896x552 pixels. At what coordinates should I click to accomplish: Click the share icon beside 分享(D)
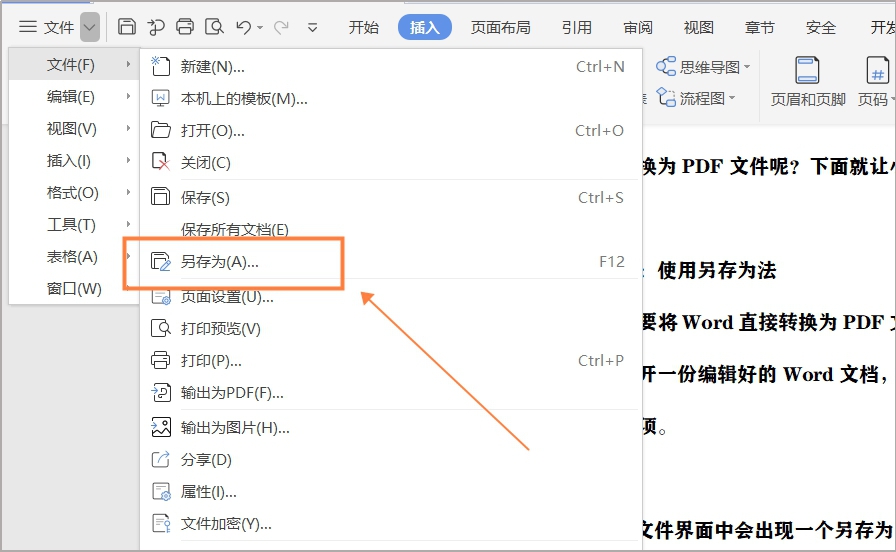tap(161, 459)
